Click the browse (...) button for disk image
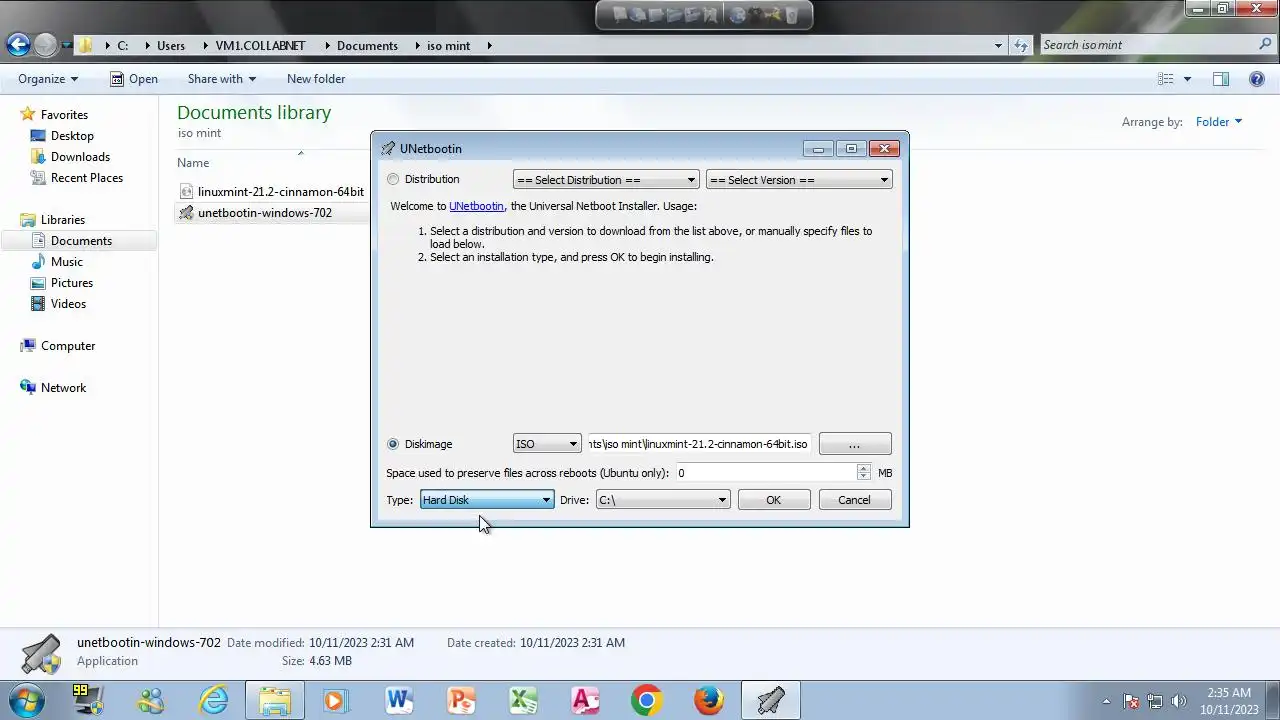The width and height of the screenshot is (1280, 720). (x=855, y=444)
